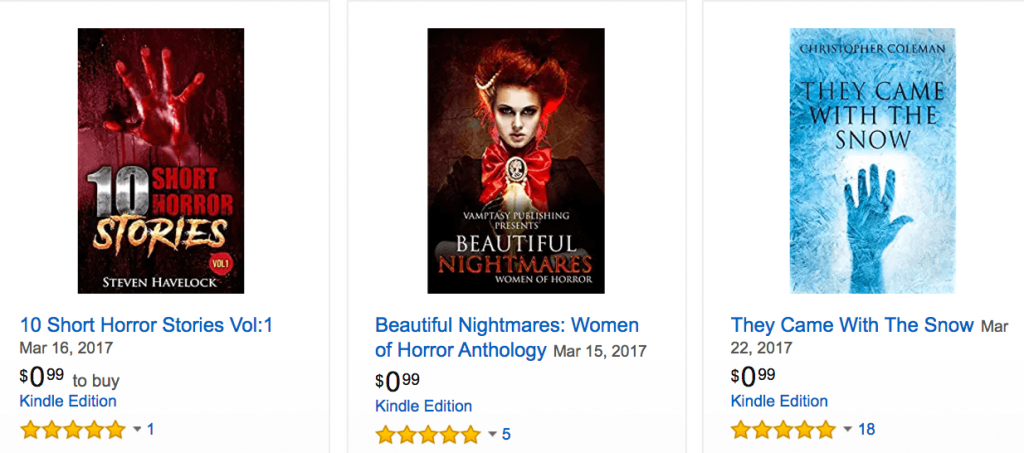
Task: Open the 10 Short Horror Stories Vol:1 title link
Action: click(x=146, y=325)
